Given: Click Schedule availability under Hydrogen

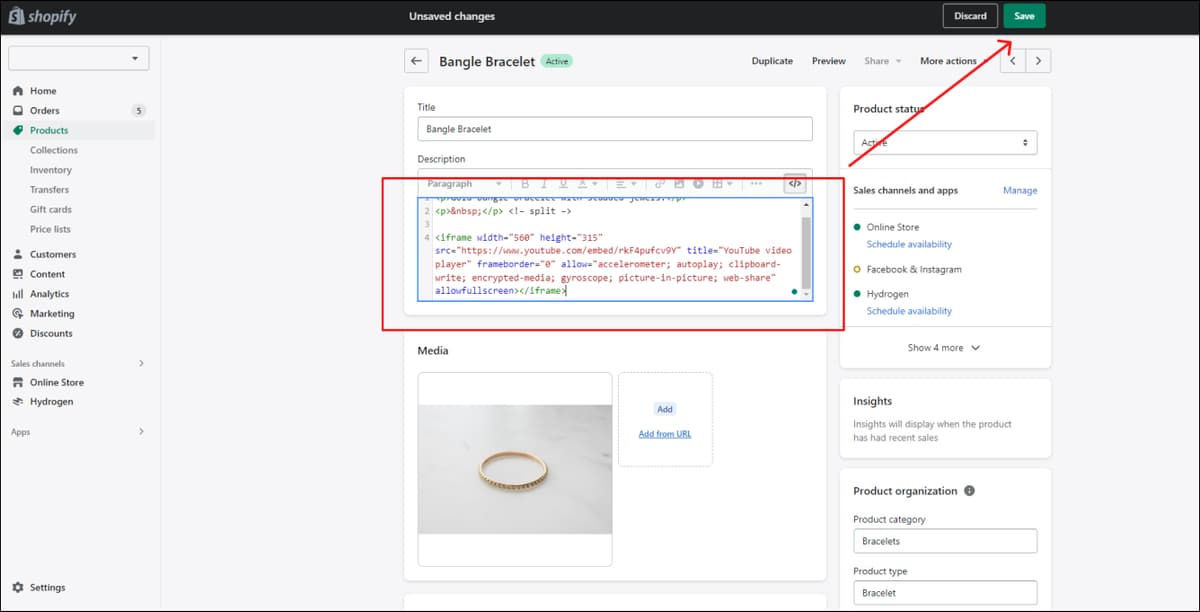Looking at the screenshot, I should pyautogui.click(x=909, y=311).
